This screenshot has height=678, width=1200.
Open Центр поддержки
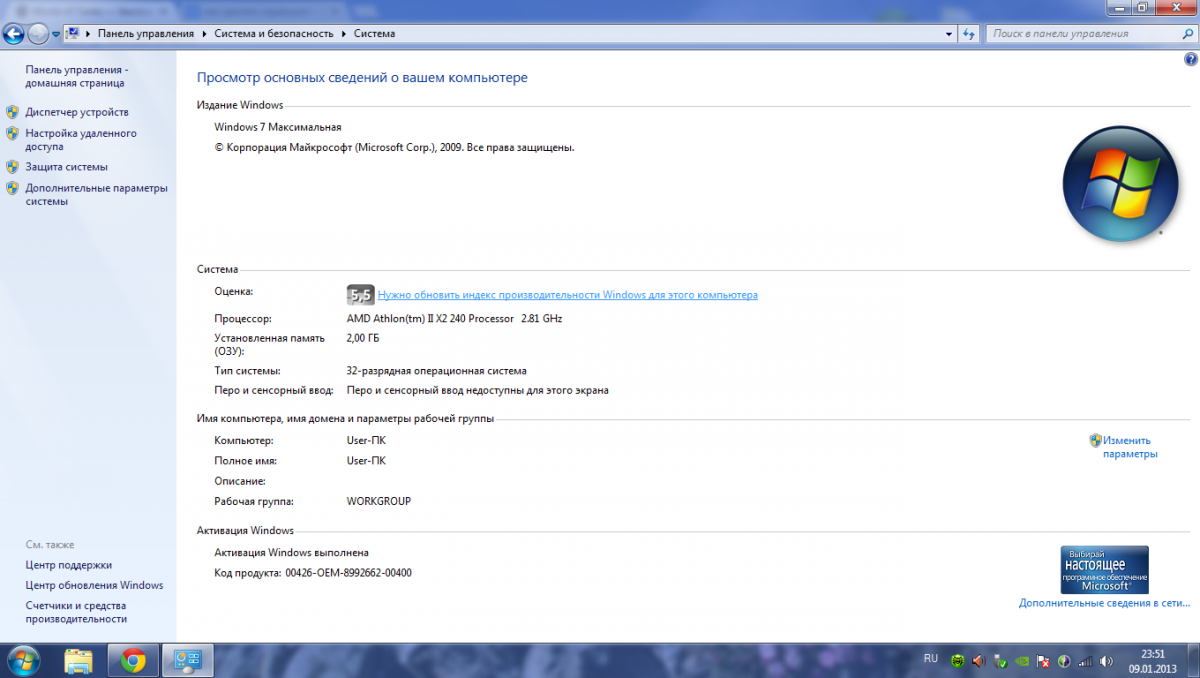coord(69,565)
